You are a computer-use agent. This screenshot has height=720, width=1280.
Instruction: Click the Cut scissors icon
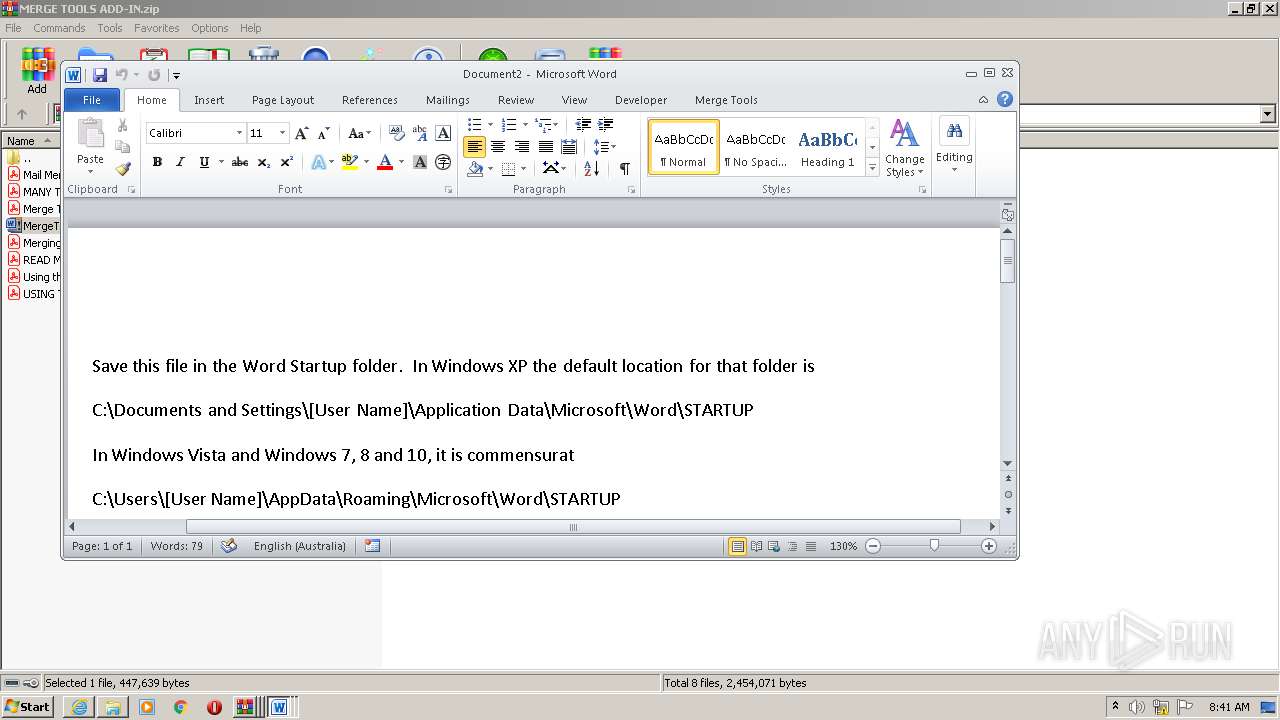pos(123,126)
